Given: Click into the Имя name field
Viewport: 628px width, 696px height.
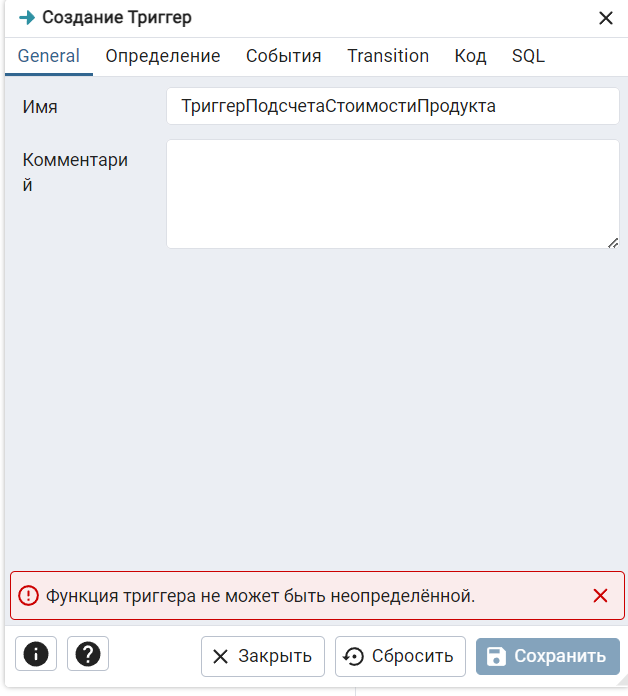Looking at the screenshot, I should coord(393,106).
